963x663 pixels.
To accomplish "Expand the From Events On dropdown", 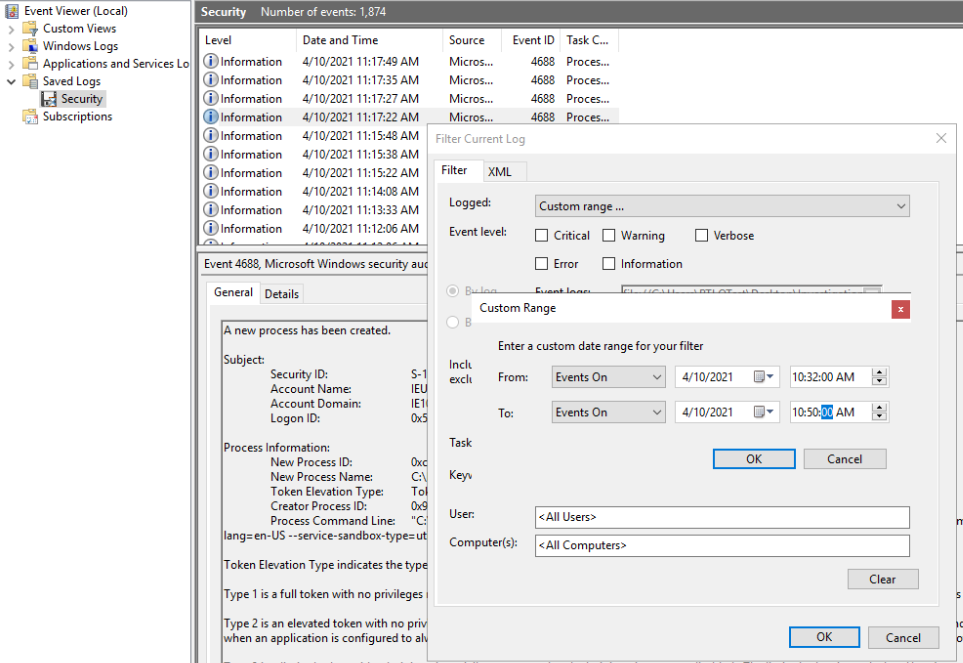I will point(608,377).
